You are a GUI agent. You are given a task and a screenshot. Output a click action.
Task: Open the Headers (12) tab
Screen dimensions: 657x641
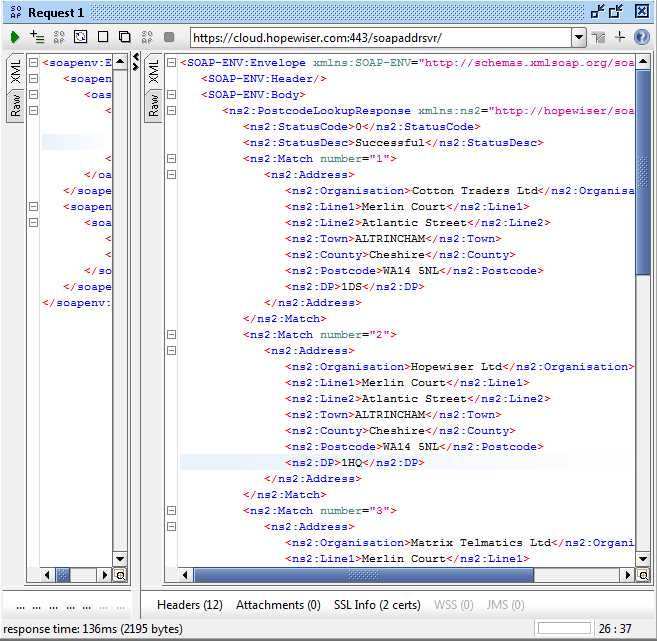[x=190, y=605]
